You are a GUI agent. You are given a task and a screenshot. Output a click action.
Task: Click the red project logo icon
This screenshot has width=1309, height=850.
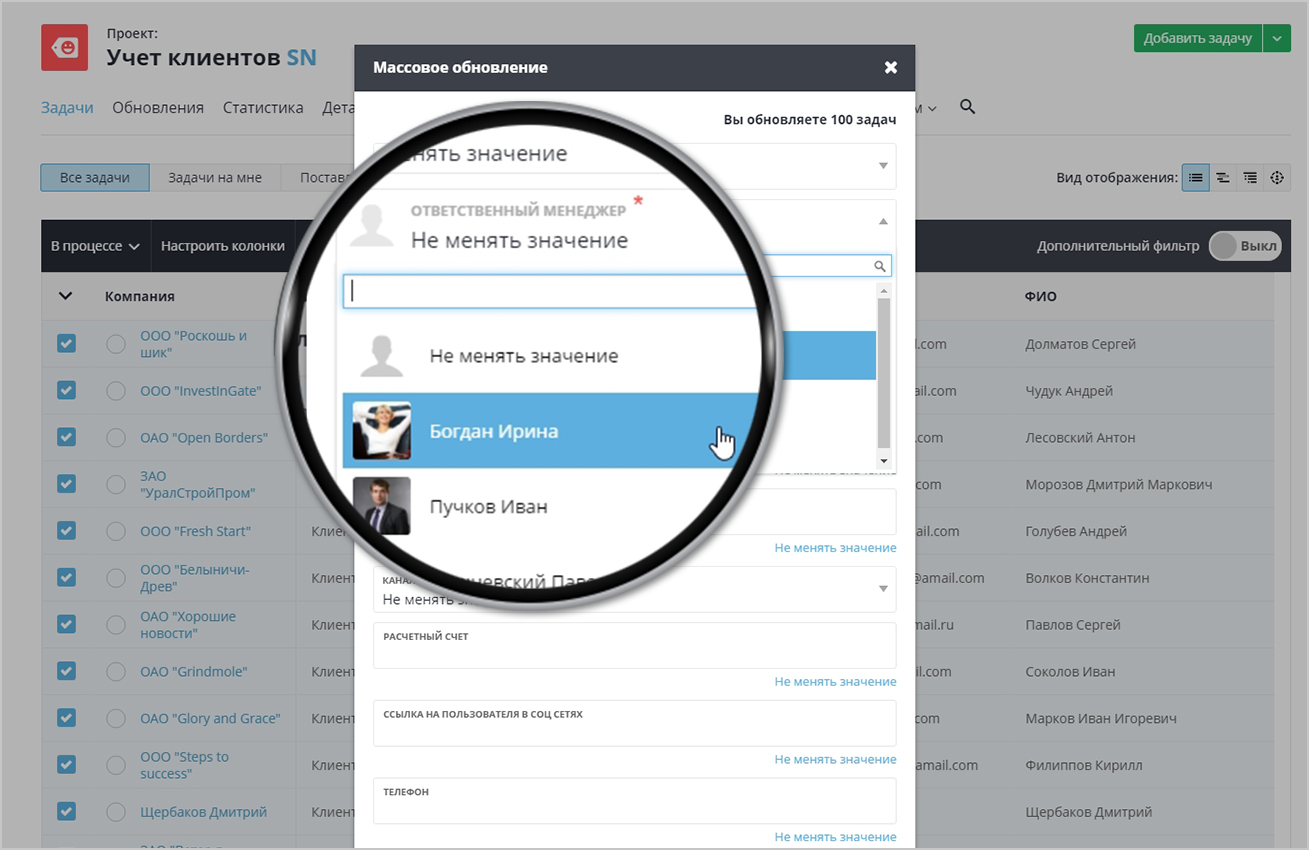(64, 47)
